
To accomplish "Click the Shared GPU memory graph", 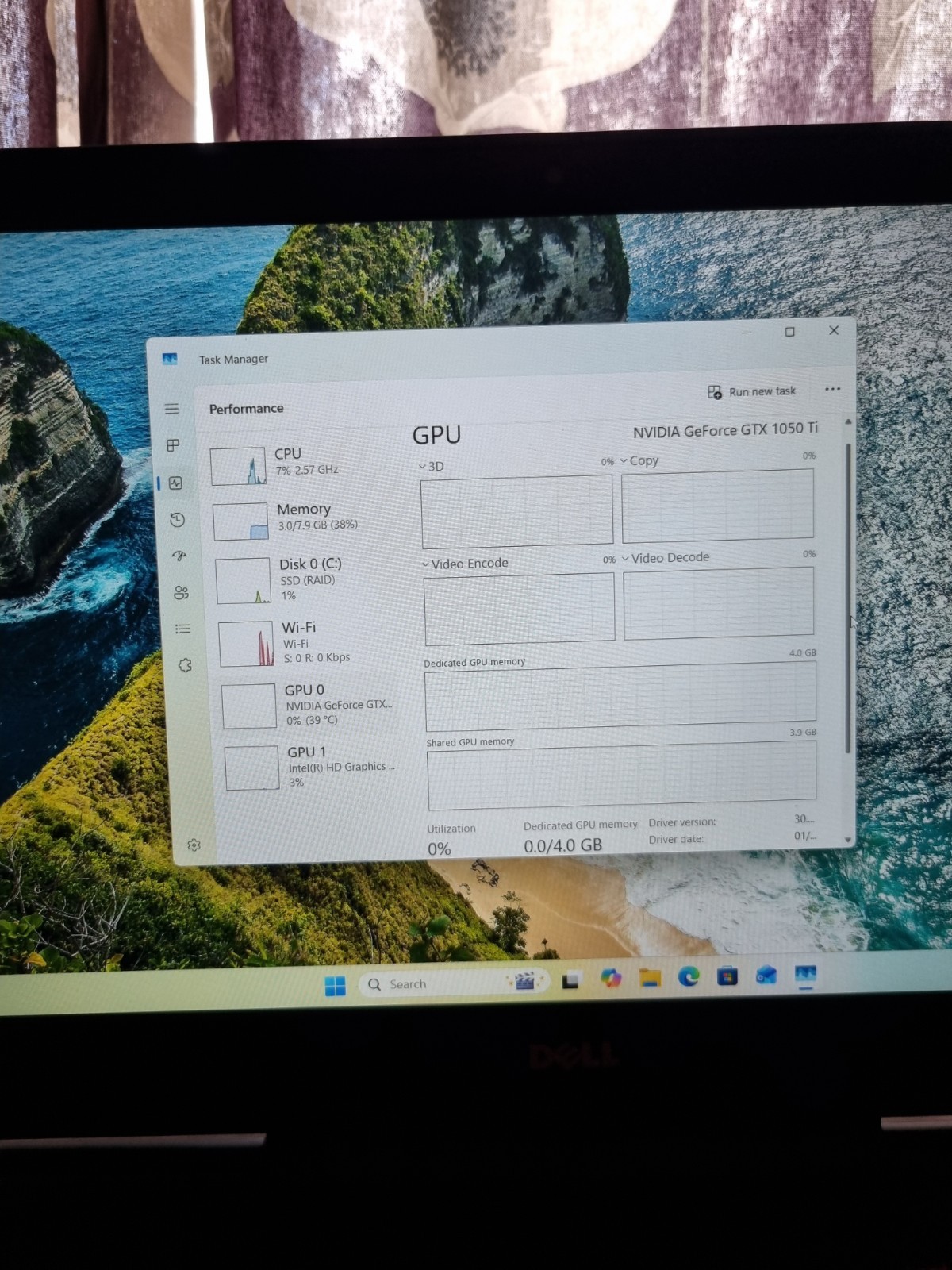I will [x=622, y=775].
